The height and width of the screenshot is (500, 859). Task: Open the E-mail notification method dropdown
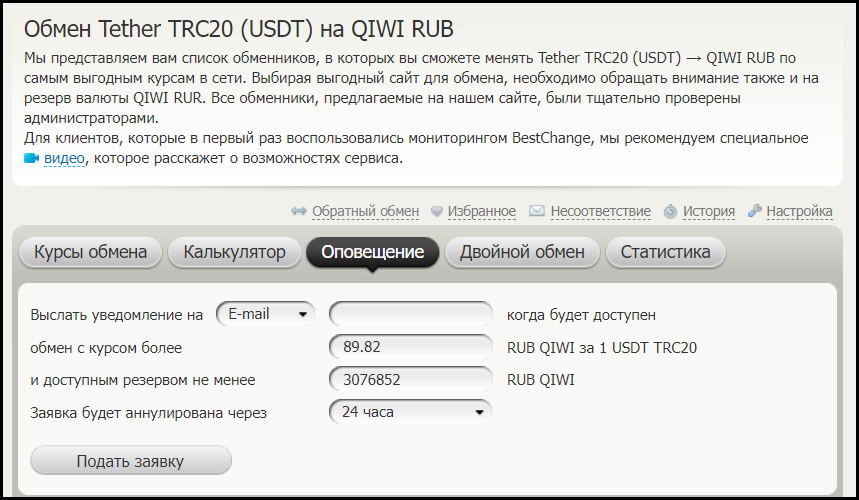click(266, 314)
